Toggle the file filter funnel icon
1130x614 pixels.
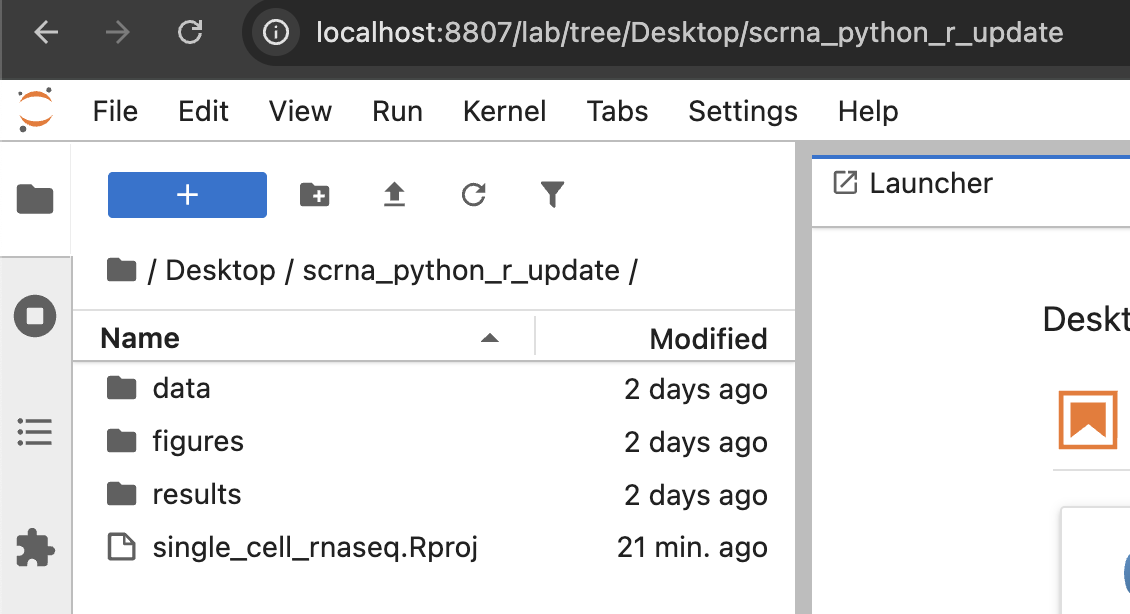click(x=552, y=195)
